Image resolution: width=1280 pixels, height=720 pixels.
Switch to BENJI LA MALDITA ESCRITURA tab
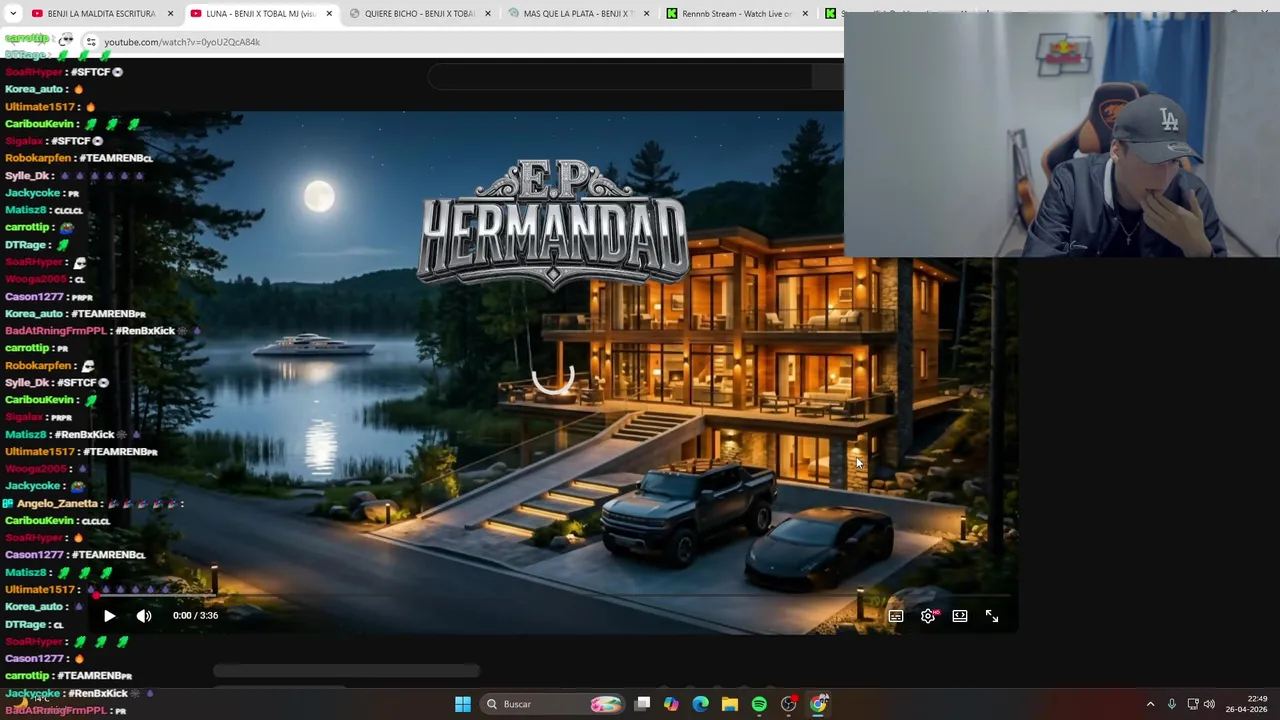click(x=100, y=14)
